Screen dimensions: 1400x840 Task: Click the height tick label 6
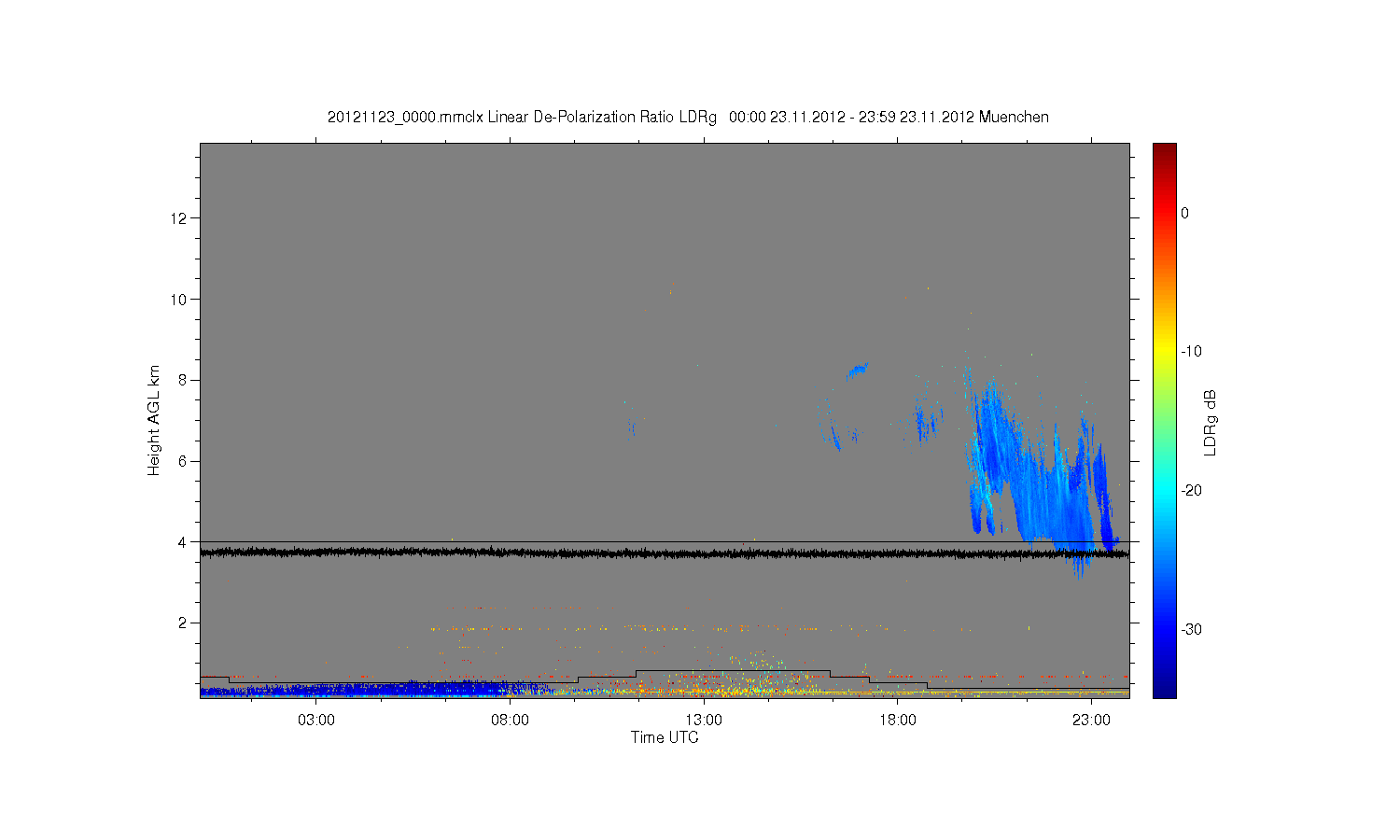pyautogui.click(x=183, y=461)
